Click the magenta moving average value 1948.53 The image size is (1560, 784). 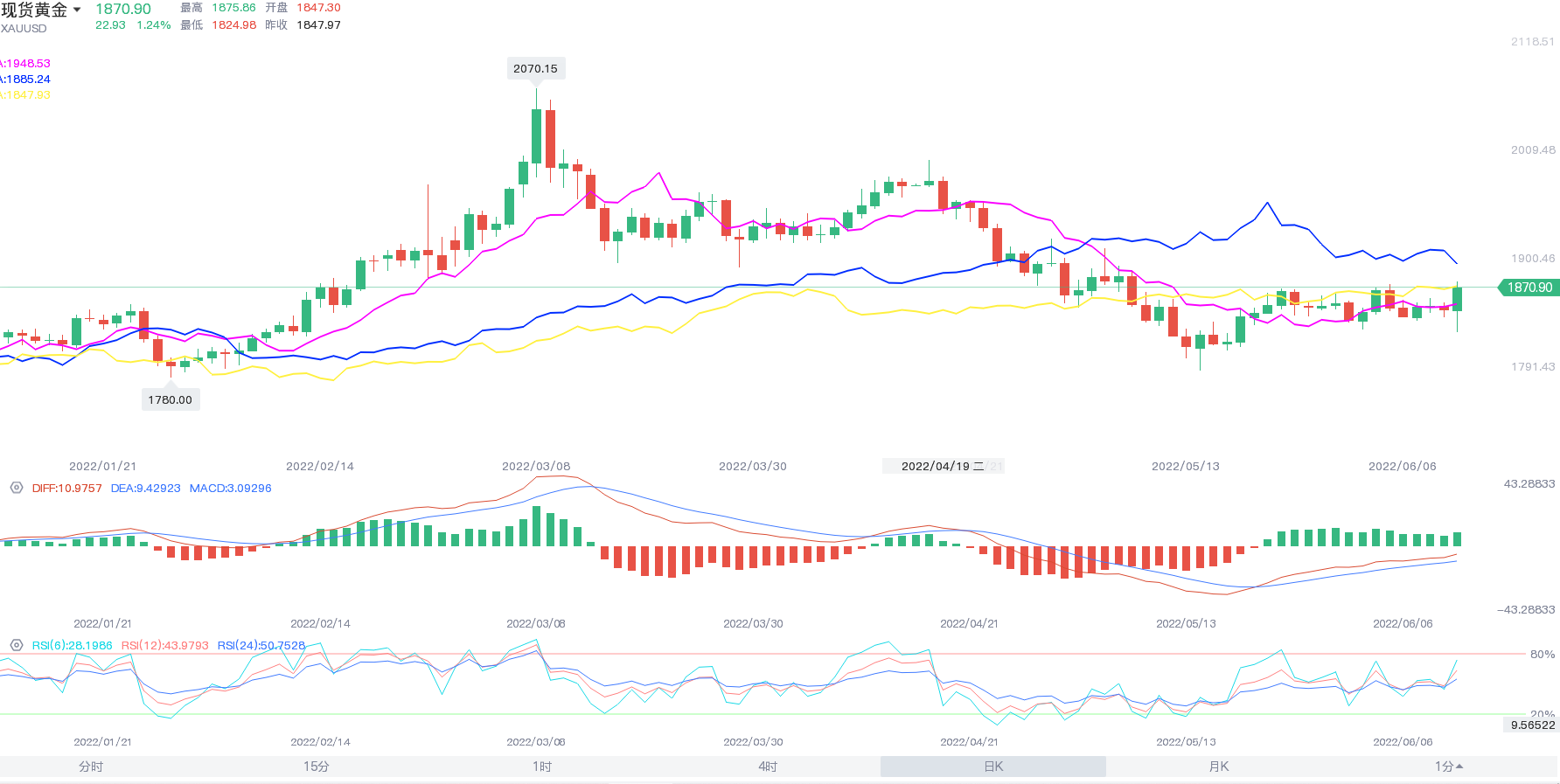[27, 63]
